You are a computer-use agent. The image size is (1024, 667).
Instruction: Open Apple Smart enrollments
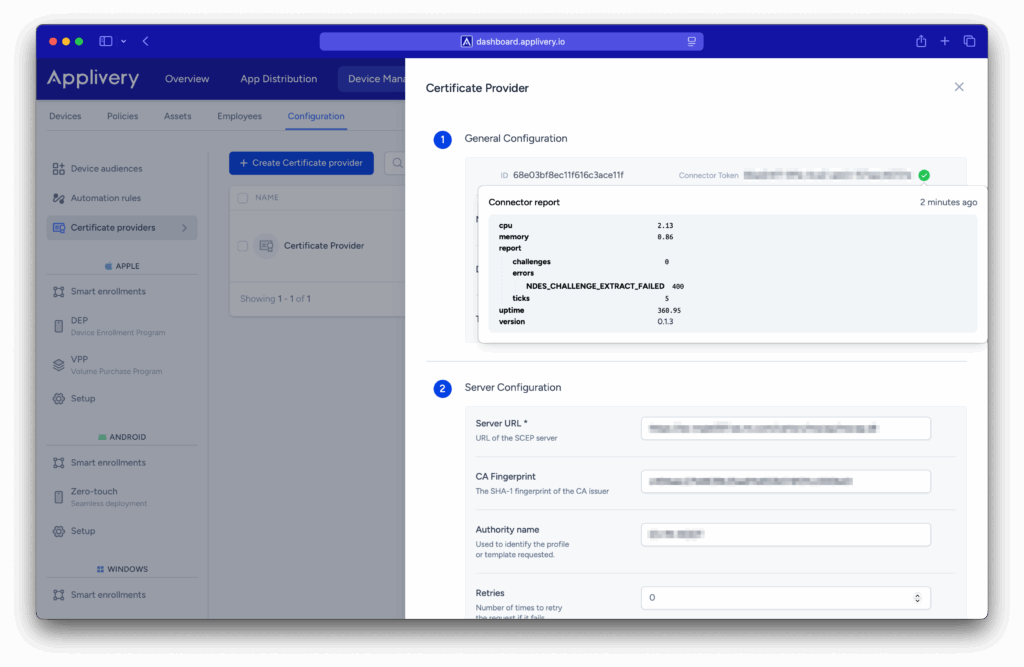(x=107, y=292)
